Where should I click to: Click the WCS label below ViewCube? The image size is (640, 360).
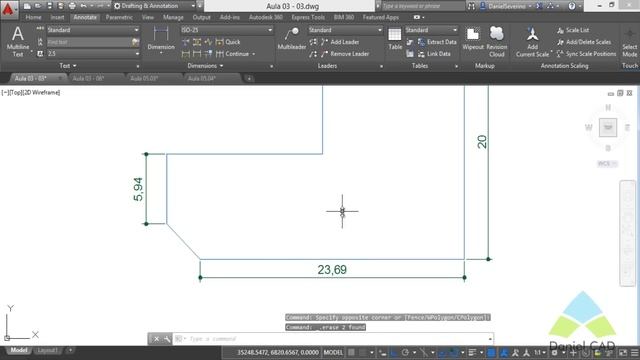tap(607, 164)
